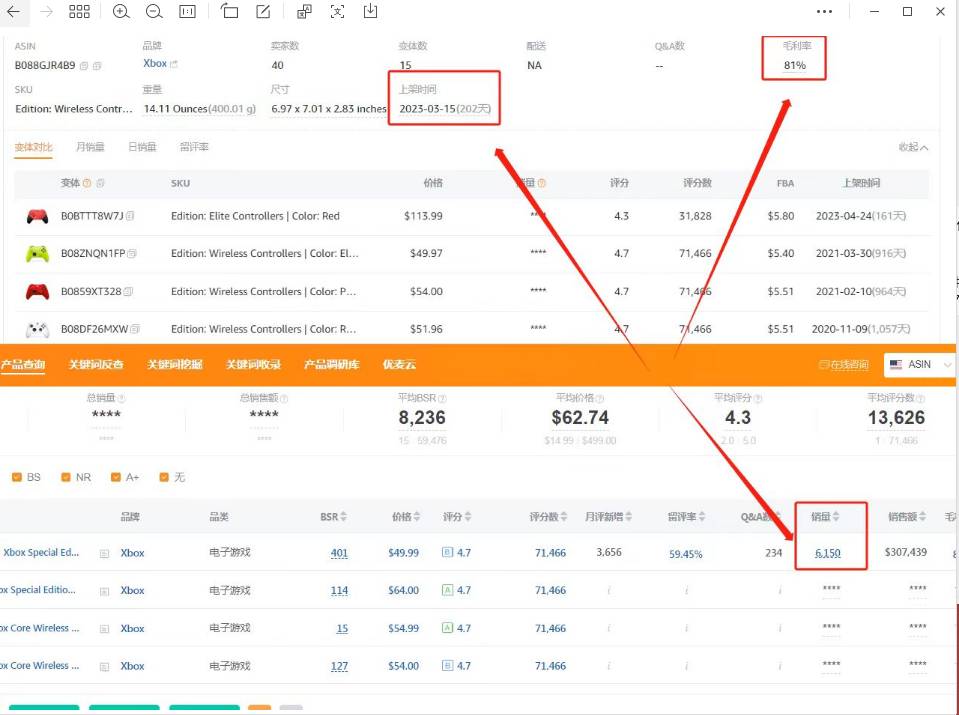Click the detail icon in the BSR 15 row

pyautogui.click(x=105, y=629)
